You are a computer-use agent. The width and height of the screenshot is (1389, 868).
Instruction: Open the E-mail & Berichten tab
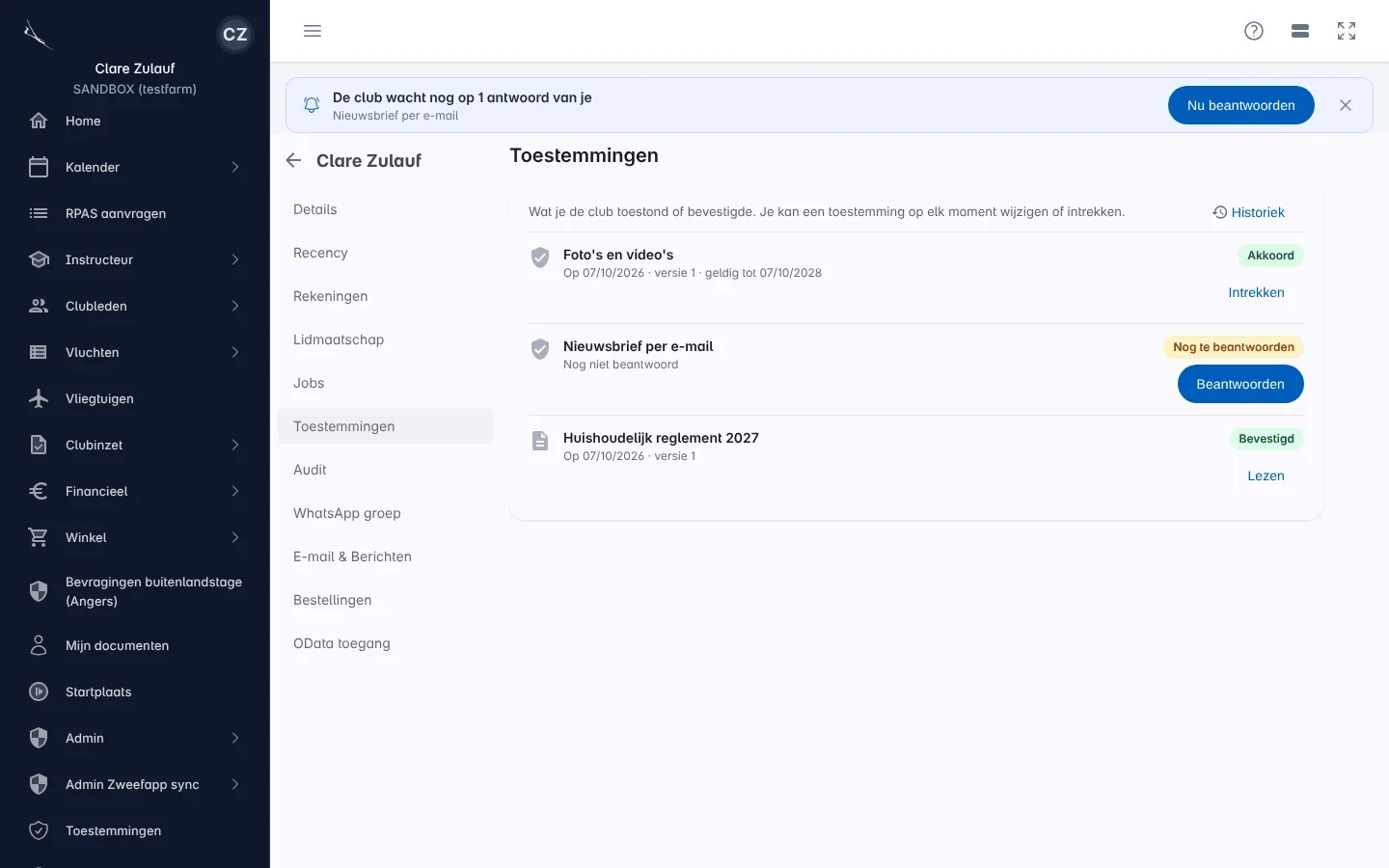pyautogui.click(x=385, y=556)
